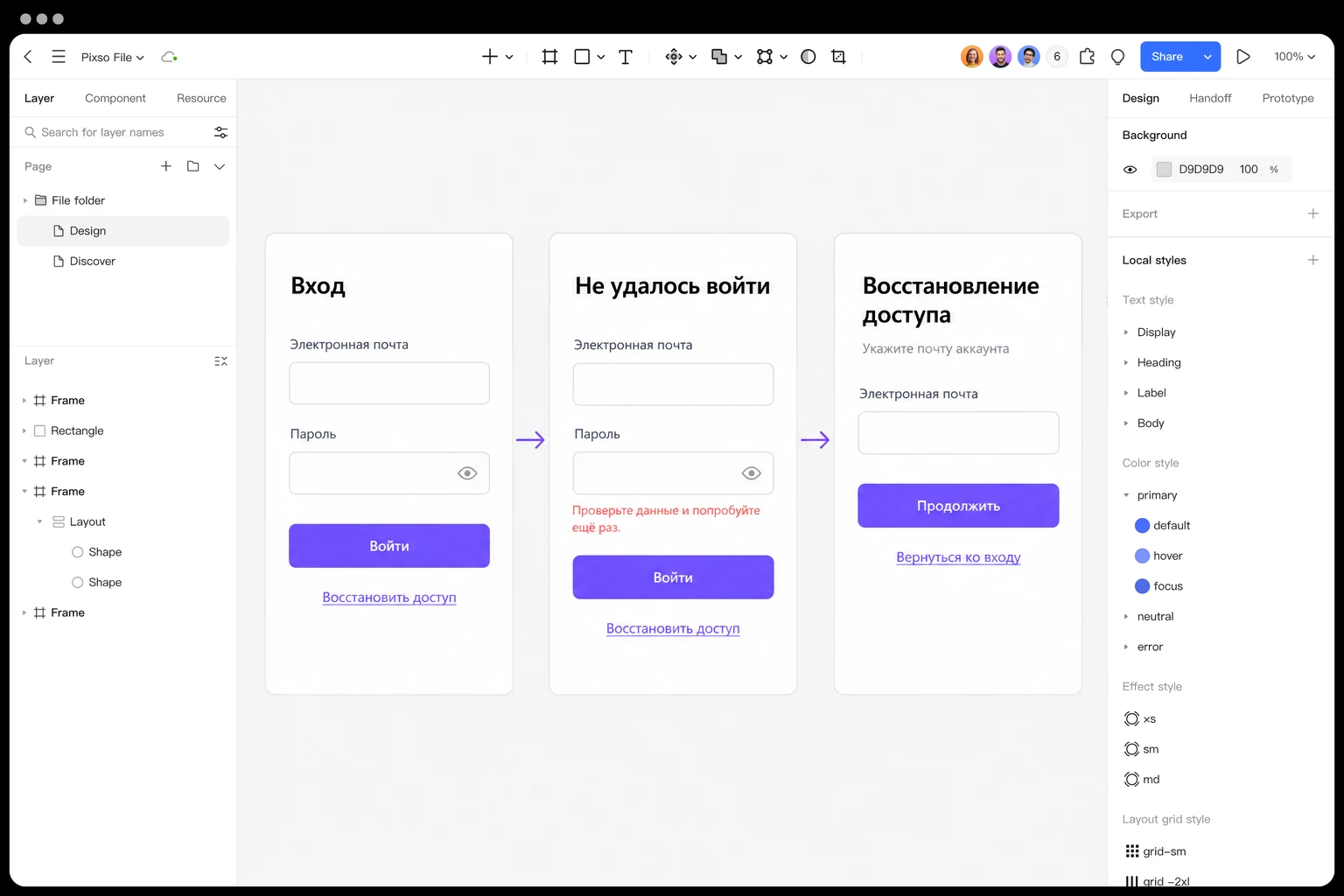Image resolution: width=1344 pixels, height=896 pixels.
Task: Add a new page with plus icon
Action: pyautogui.click(x=166, y=166)
